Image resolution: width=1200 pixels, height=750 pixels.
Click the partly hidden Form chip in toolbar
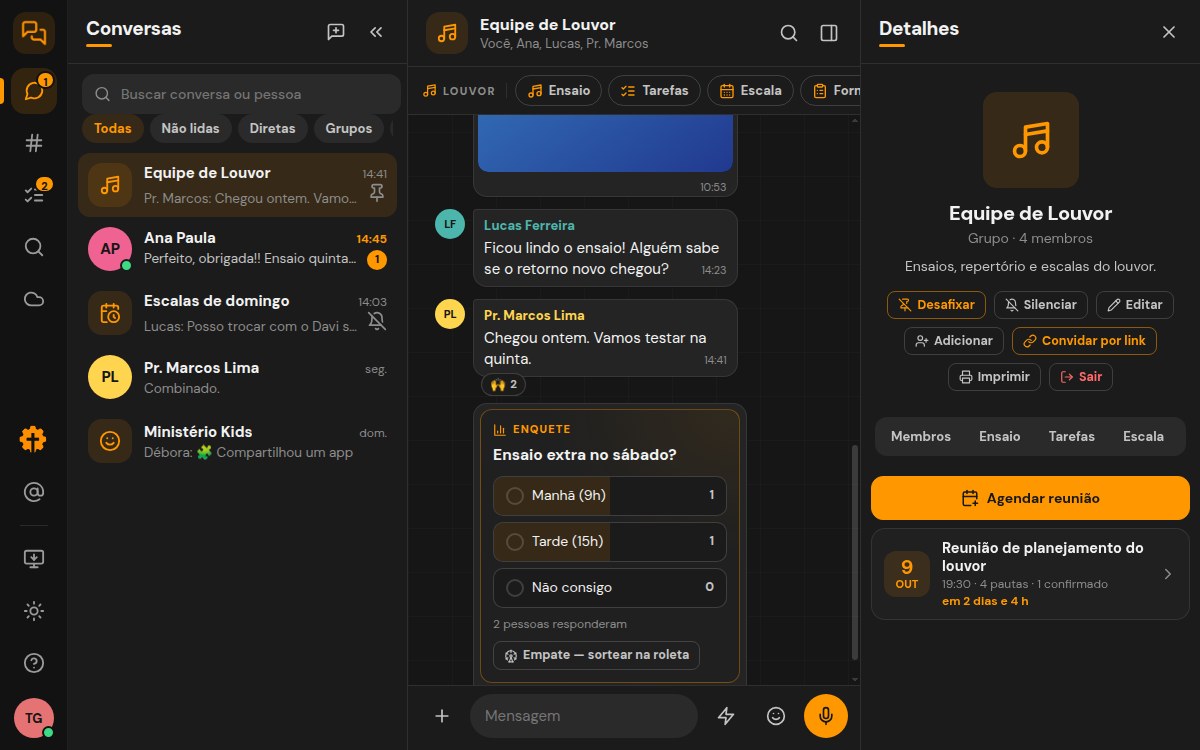(x=830, y=90)
